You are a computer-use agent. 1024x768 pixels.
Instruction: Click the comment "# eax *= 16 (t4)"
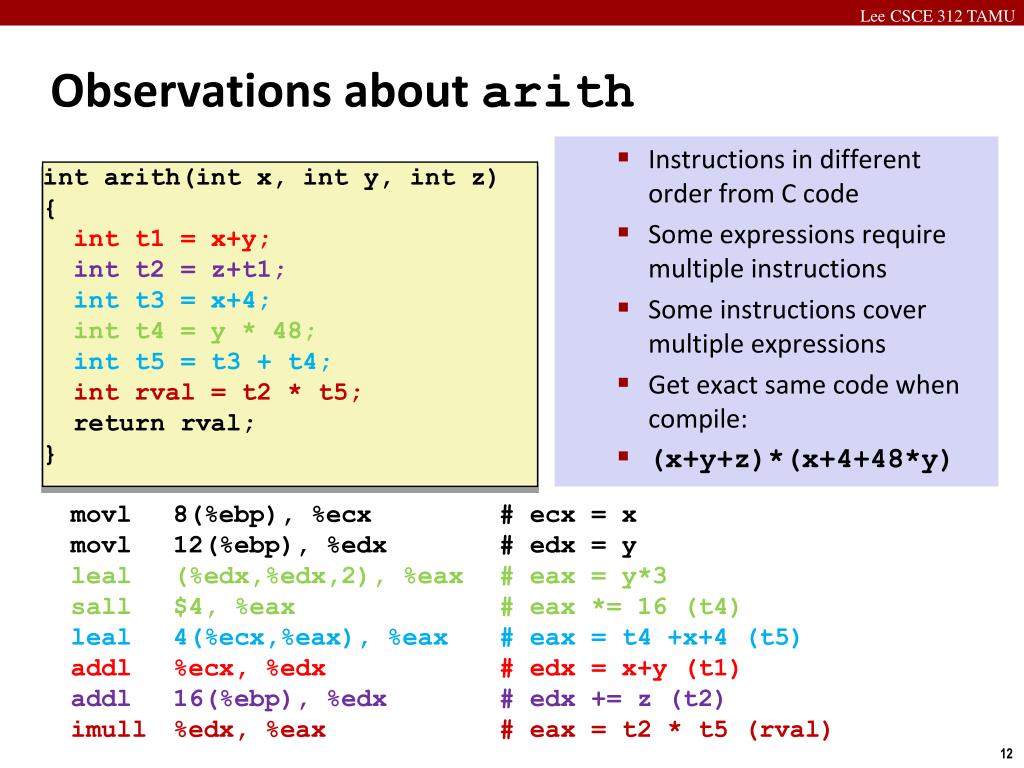click(620, 607)
